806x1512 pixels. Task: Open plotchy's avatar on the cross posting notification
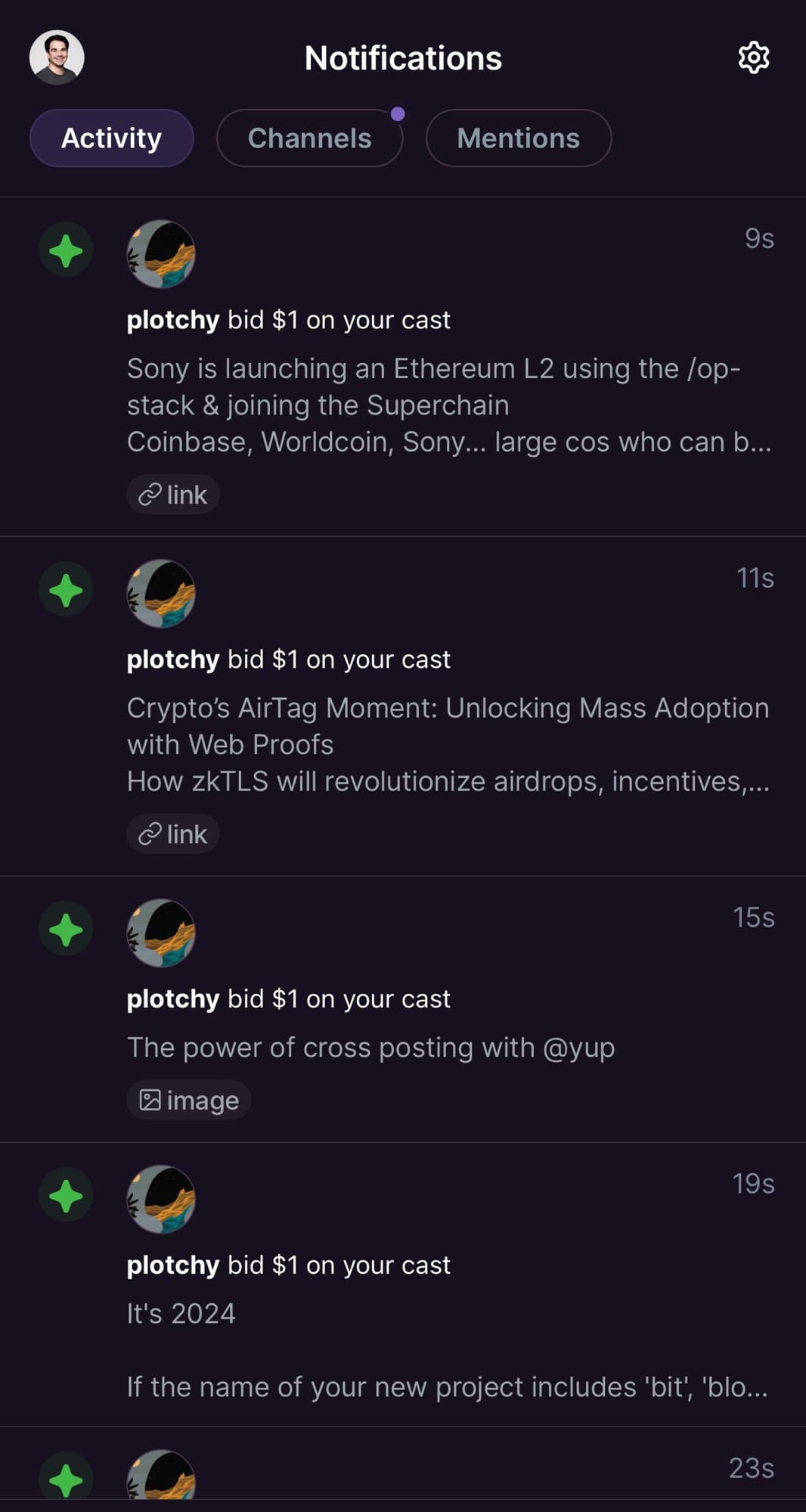[160, 933]
